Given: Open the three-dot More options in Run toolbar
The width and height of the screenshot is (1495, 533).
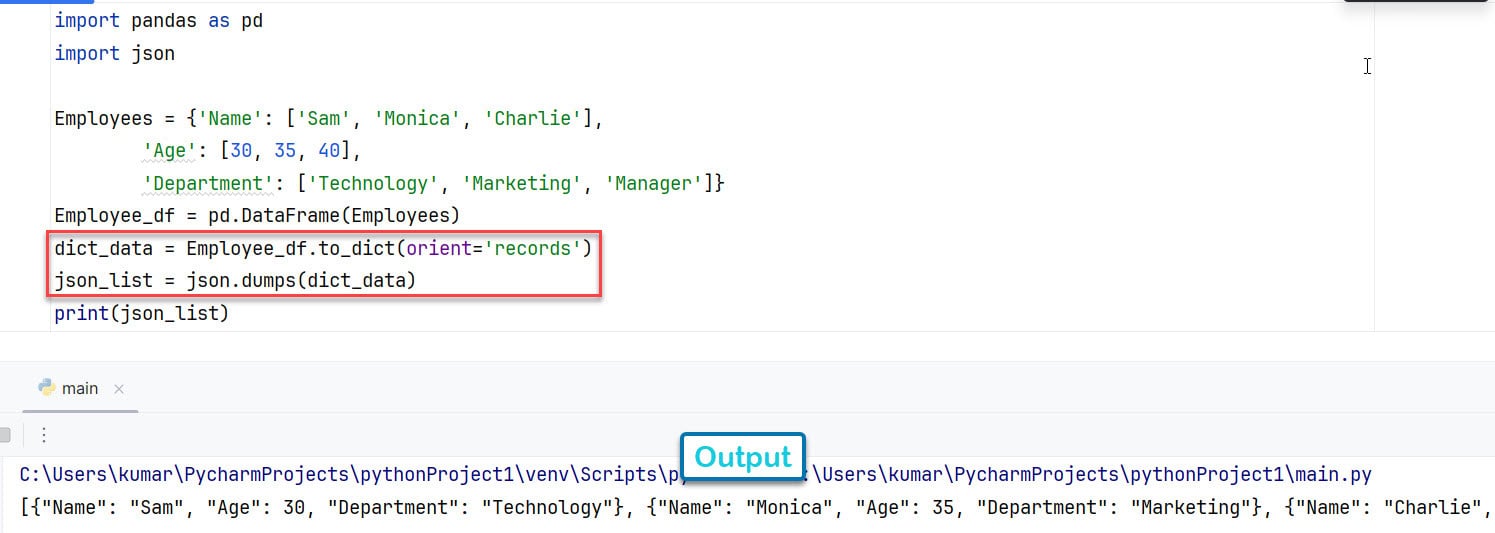Looking at the screenshot, I should coord(44,435).
